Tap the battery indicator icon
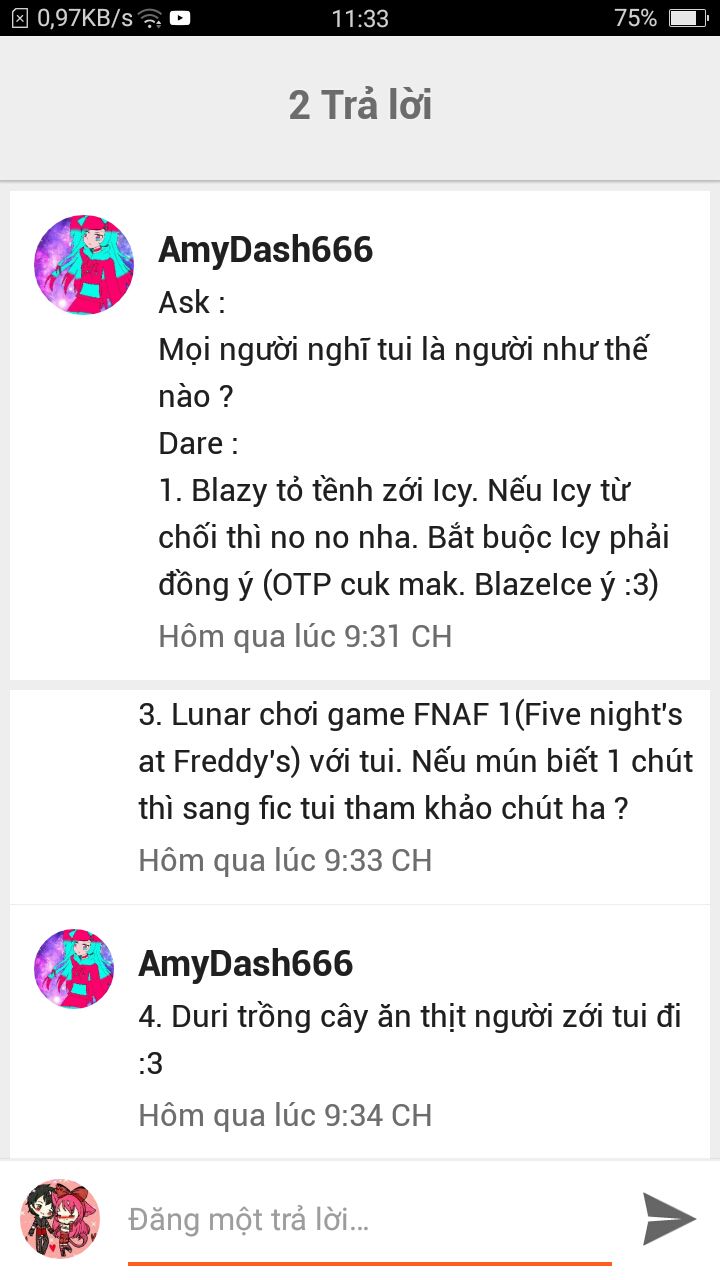The height and width of the screenshot is (1280, 720). (688, 17)
